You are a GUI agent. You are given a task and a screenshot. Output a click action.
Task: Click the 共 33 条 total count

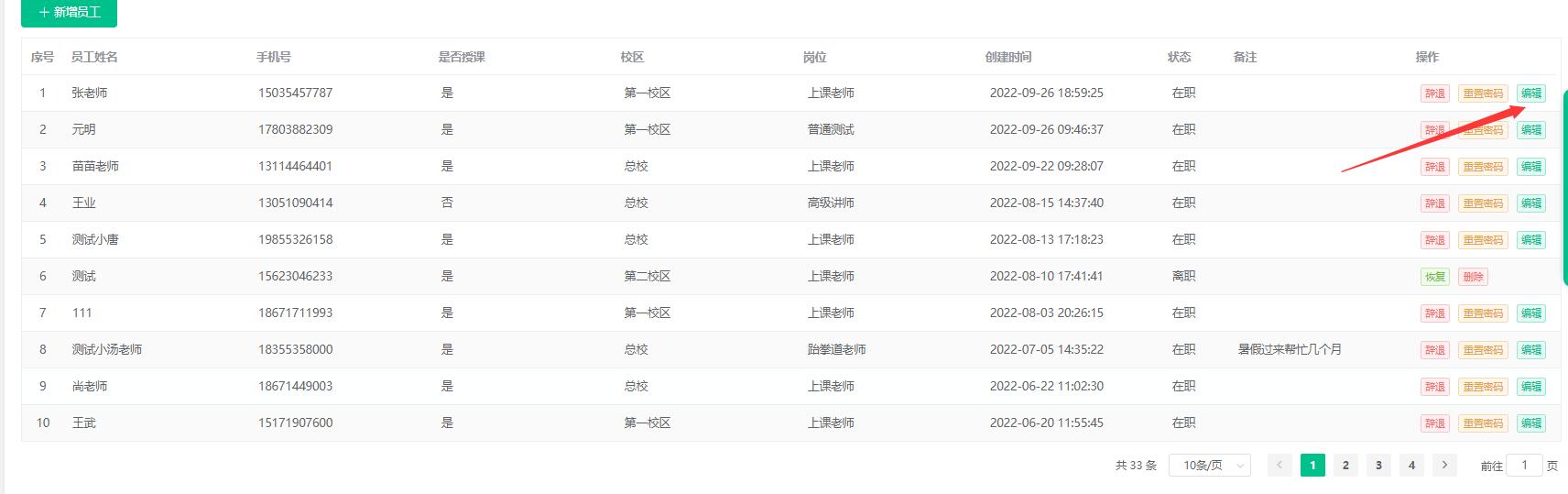[x=1136, y=466]
